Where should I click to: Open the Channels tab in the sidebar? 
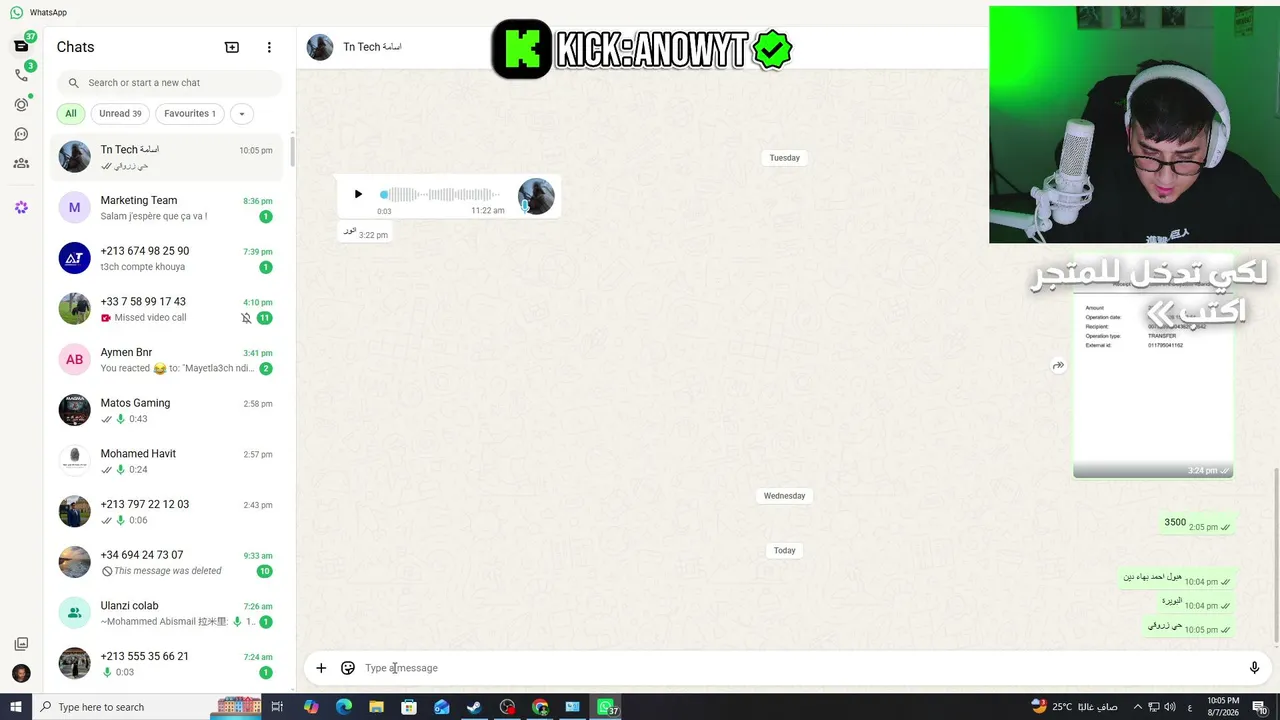tap(21, 134)
